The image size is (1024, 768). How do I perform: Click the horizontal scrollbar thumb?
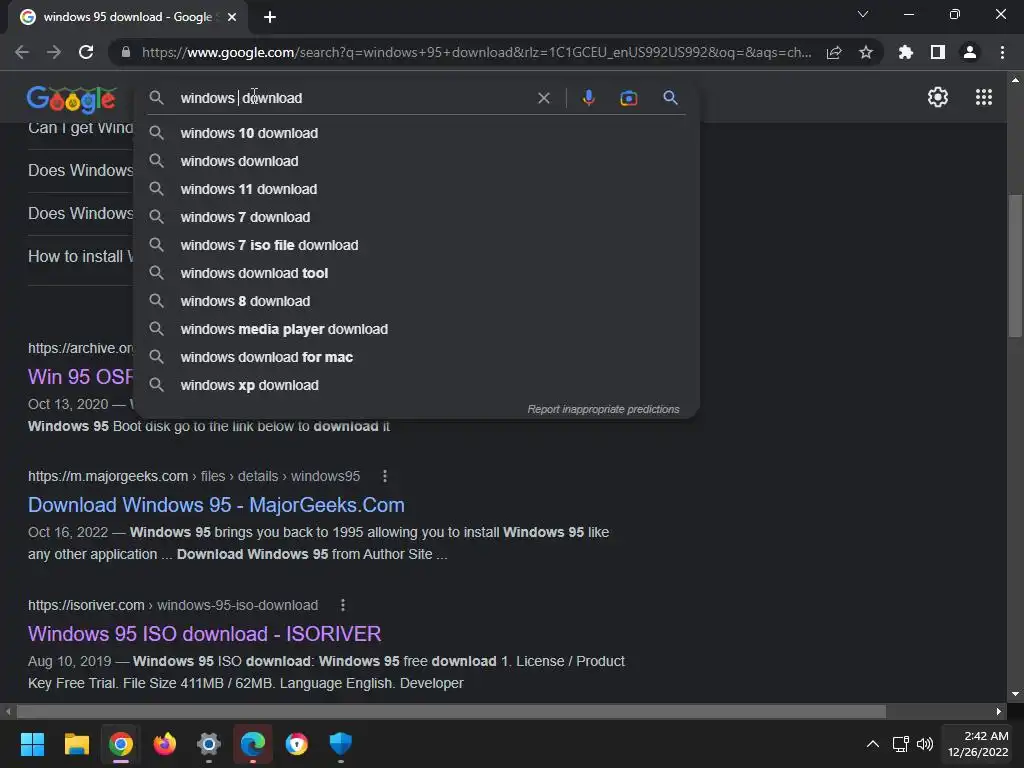point(451,711)
